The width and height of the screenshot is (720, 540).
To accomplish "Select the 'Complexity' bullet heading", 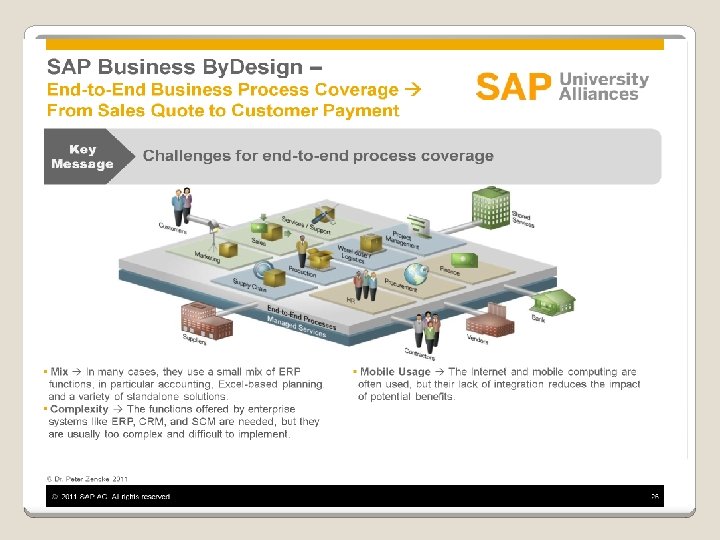I will click(x=79, y=409).
